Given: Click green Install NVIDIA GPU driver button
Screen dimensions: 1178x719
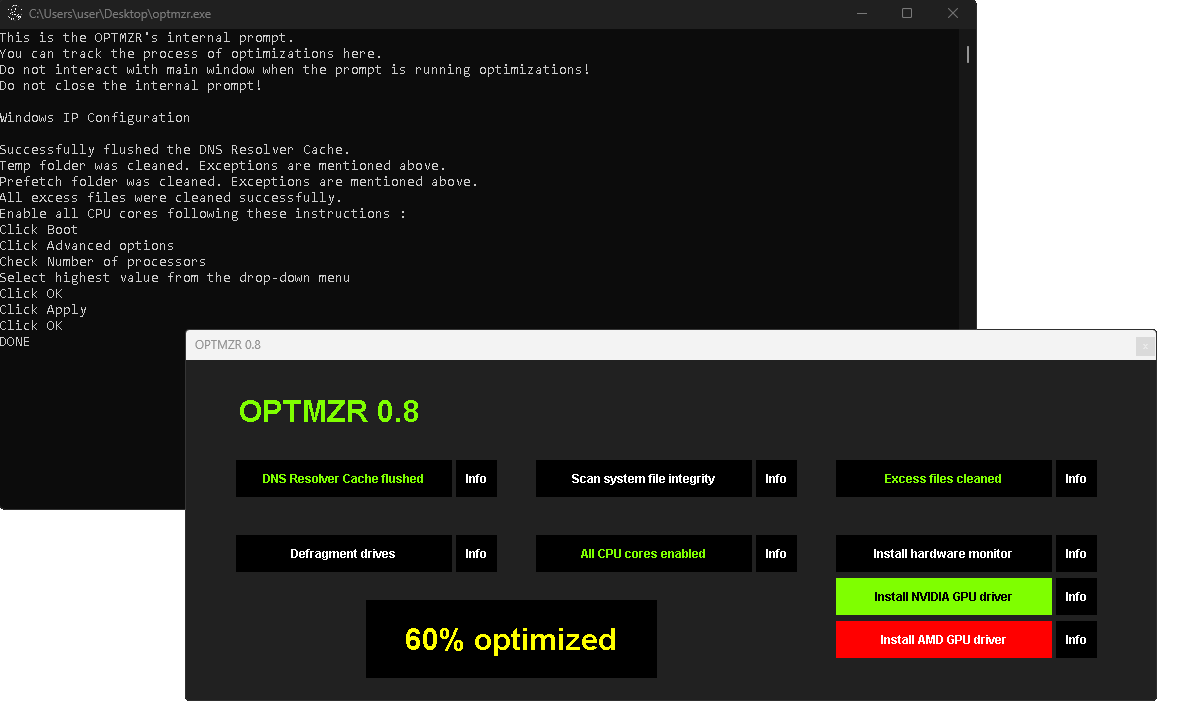Looking at the screenshot, I should tap(943, 597).
